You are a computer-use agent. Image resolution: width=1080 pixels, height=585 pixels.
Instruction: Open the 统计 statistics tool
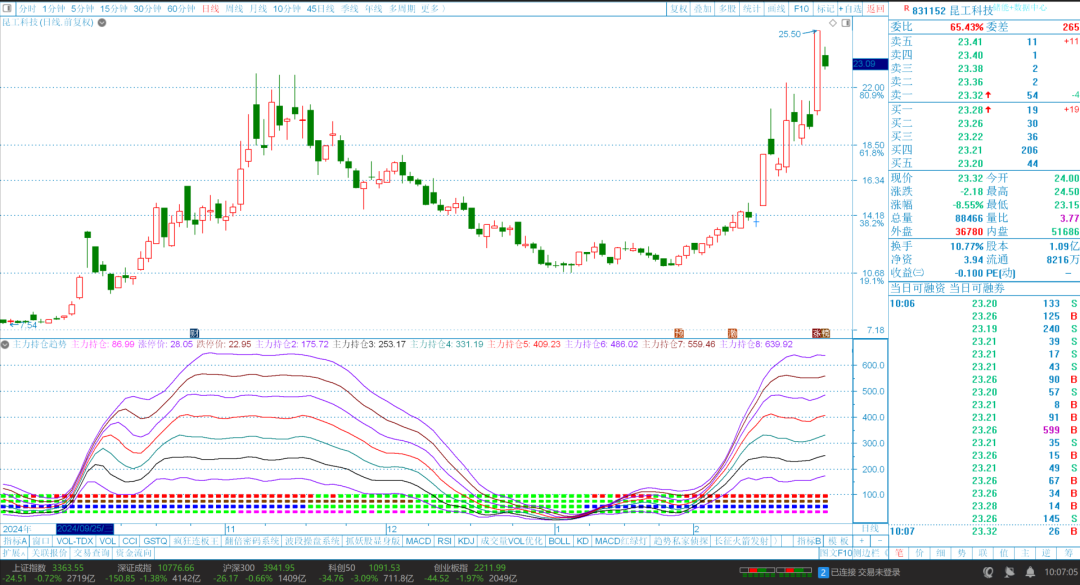tap(751, 9)
